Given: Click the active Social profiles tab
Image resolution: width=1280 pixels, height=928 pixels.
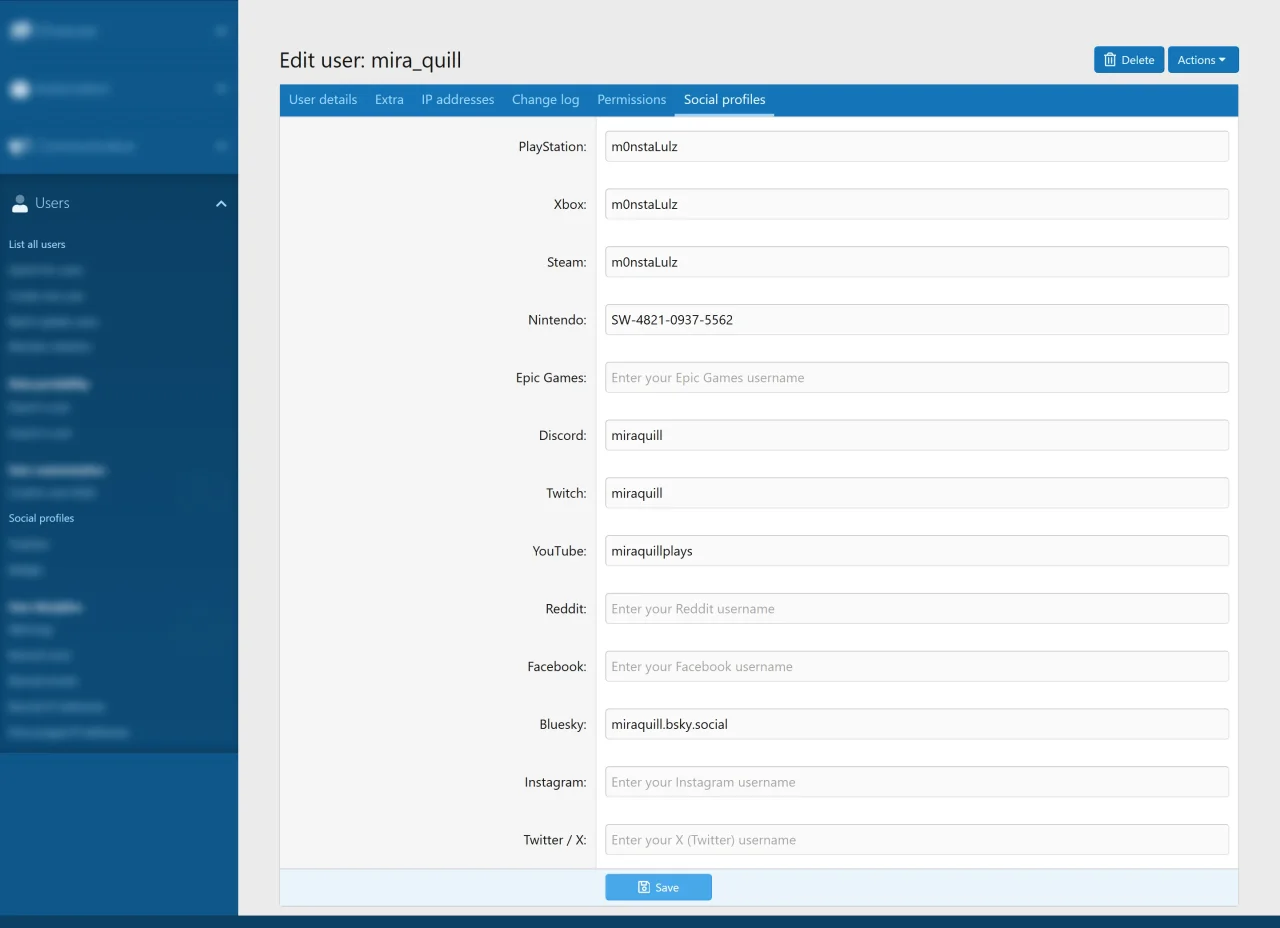Looking at the screenshot, I should tap(725, 100).
